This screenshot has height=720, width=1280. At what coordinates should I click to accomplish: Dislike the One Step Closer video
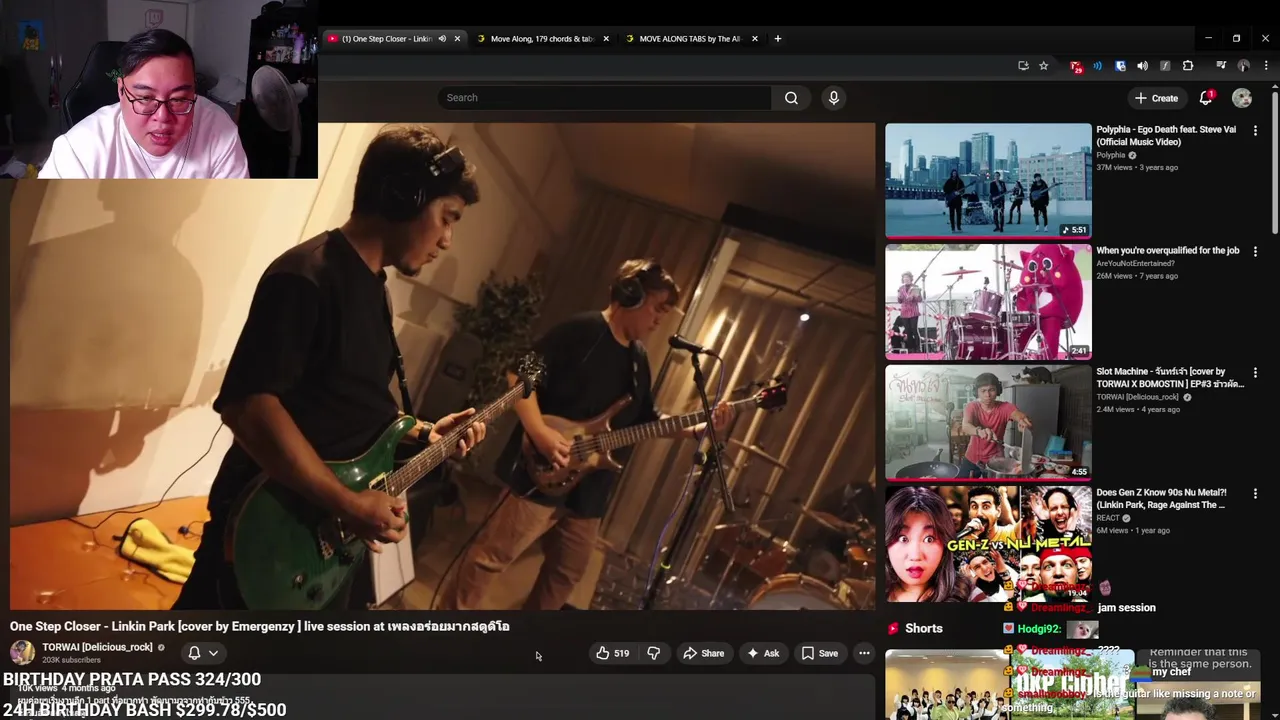(x=654, y=653)
